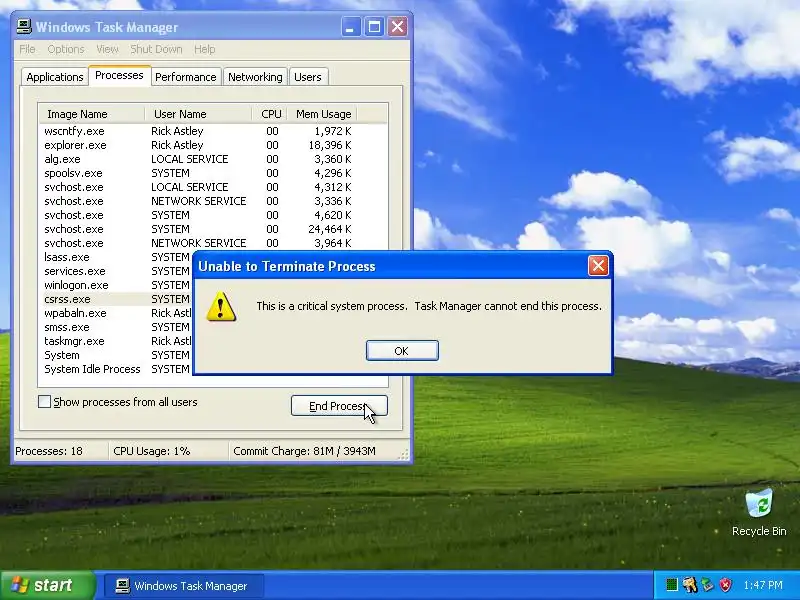
Task: Select the taskmgr.exe process row
Action: pos(116,341)
